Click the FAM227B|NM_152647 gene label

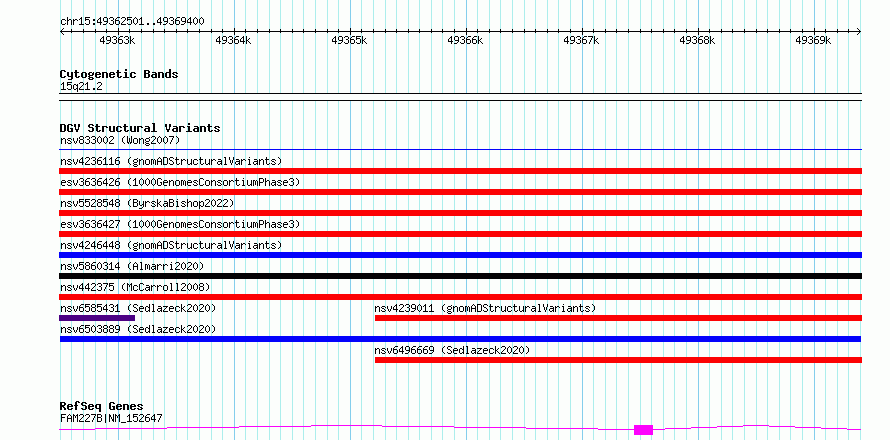click(111, 418)
